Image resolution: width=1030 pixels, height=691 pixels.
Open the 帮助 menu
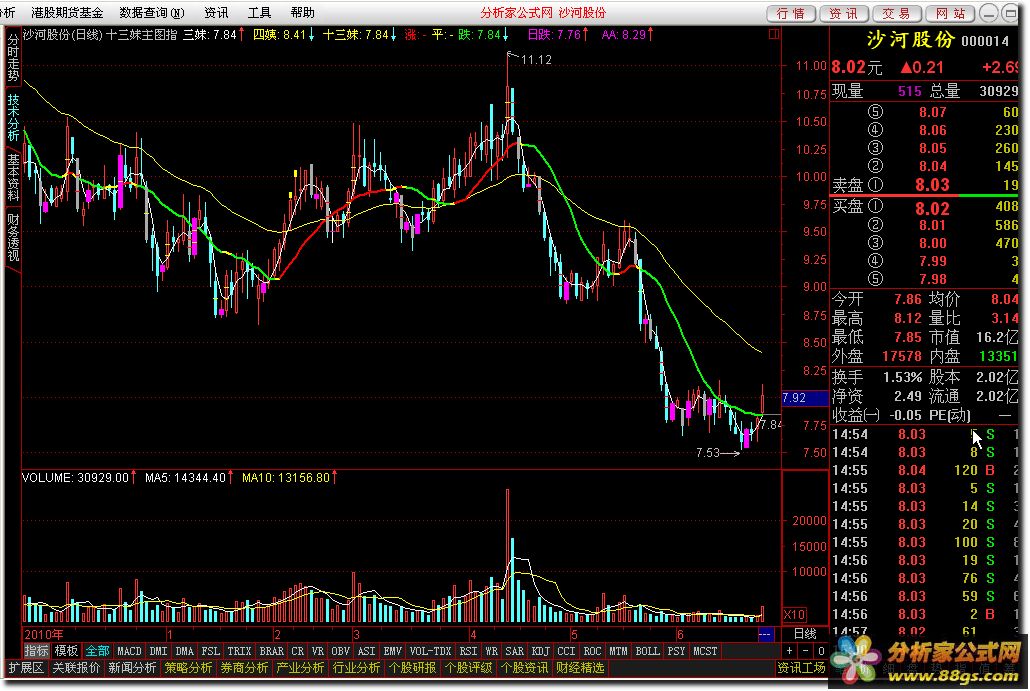(x=303, y=12)
